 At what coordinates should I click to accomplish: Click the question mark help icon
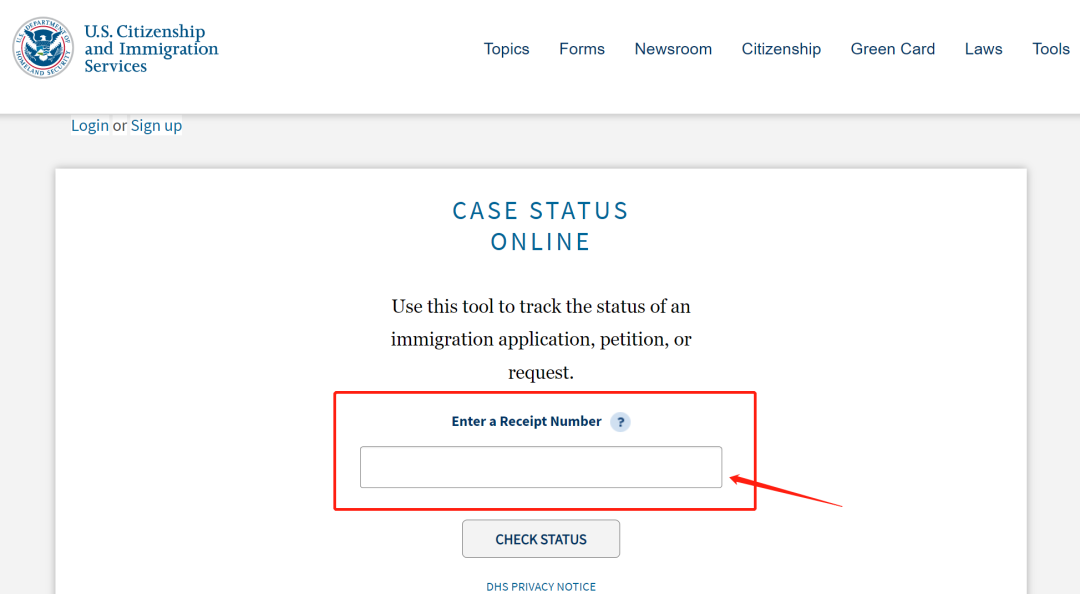(x=621, y=422)
